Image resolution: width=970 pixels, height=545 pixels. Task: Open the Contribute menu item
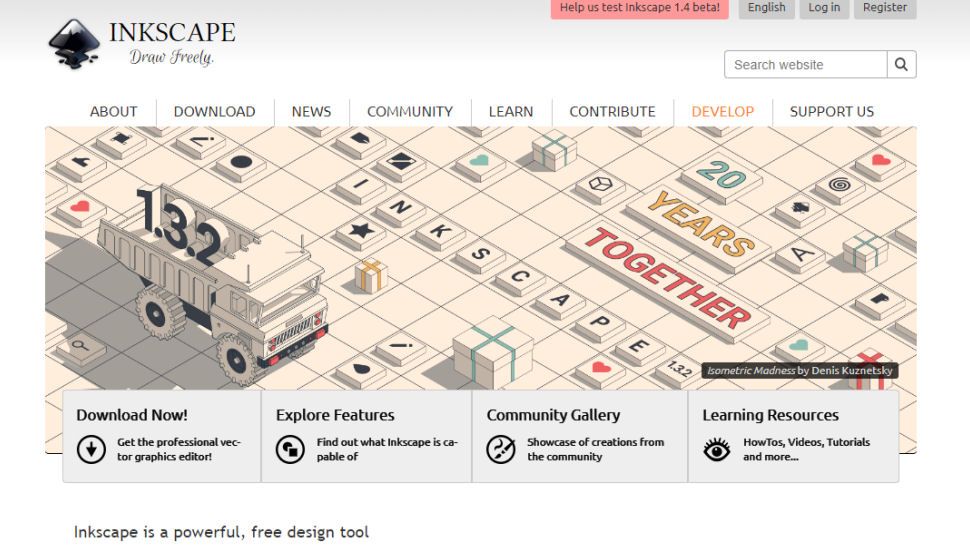[x=612, y=112]
